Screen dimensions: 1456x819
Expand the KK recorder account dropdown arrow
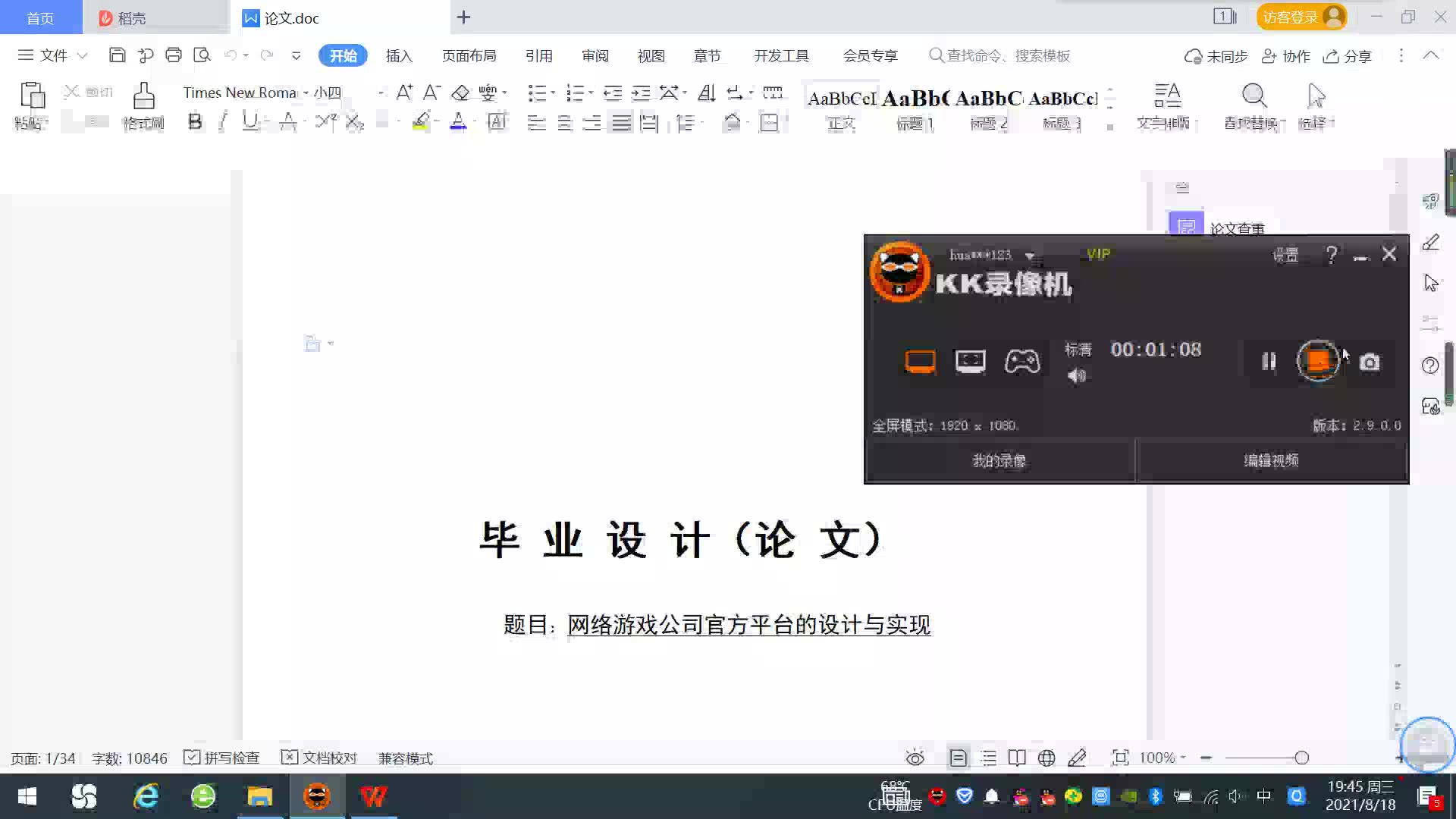pyautogui.click(x=1030, y=256)
